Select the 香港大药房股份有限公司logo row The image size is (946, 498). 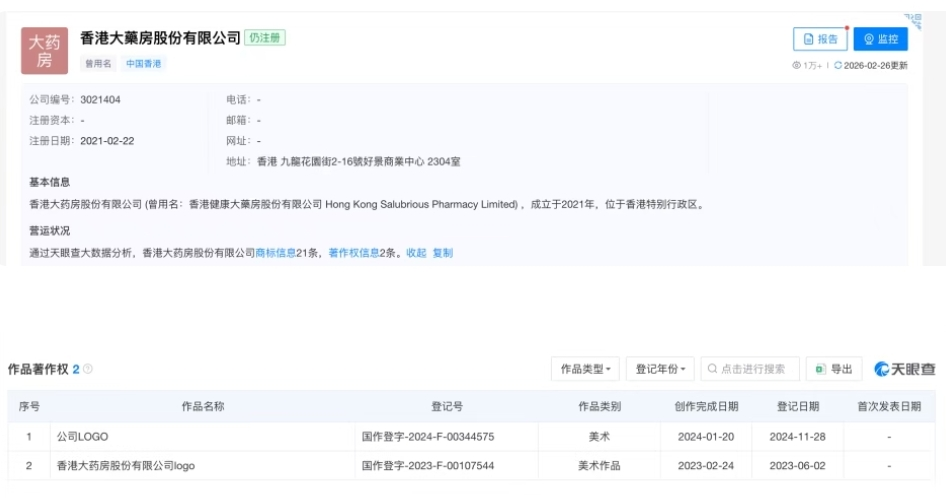[124, 466]
